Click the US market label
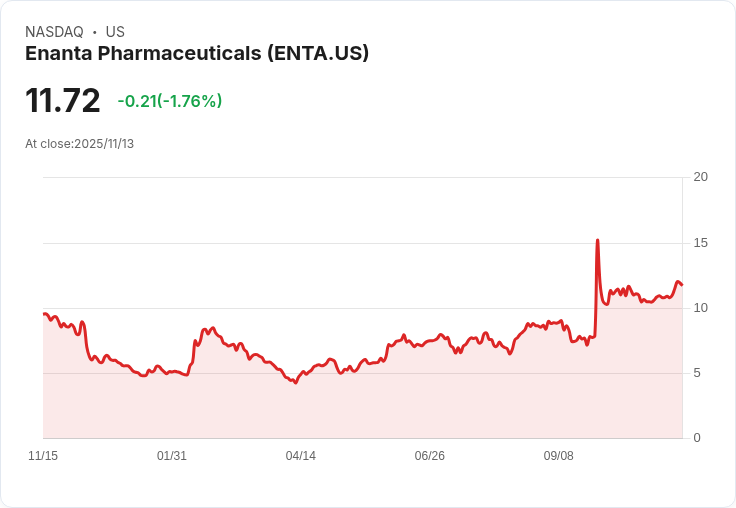 [115, 32]
